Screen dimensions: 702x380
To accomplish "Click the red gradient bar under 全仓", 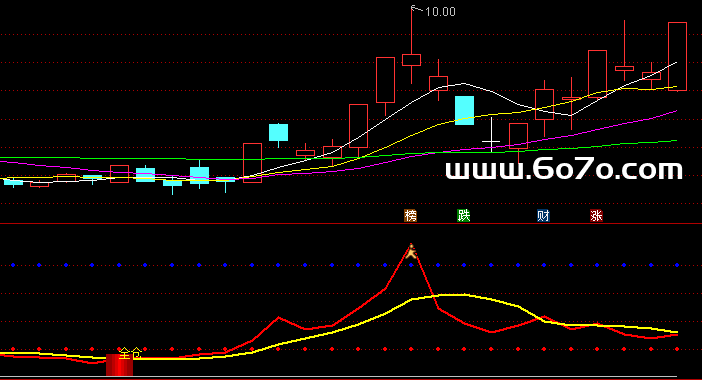I will pos(120,365).
